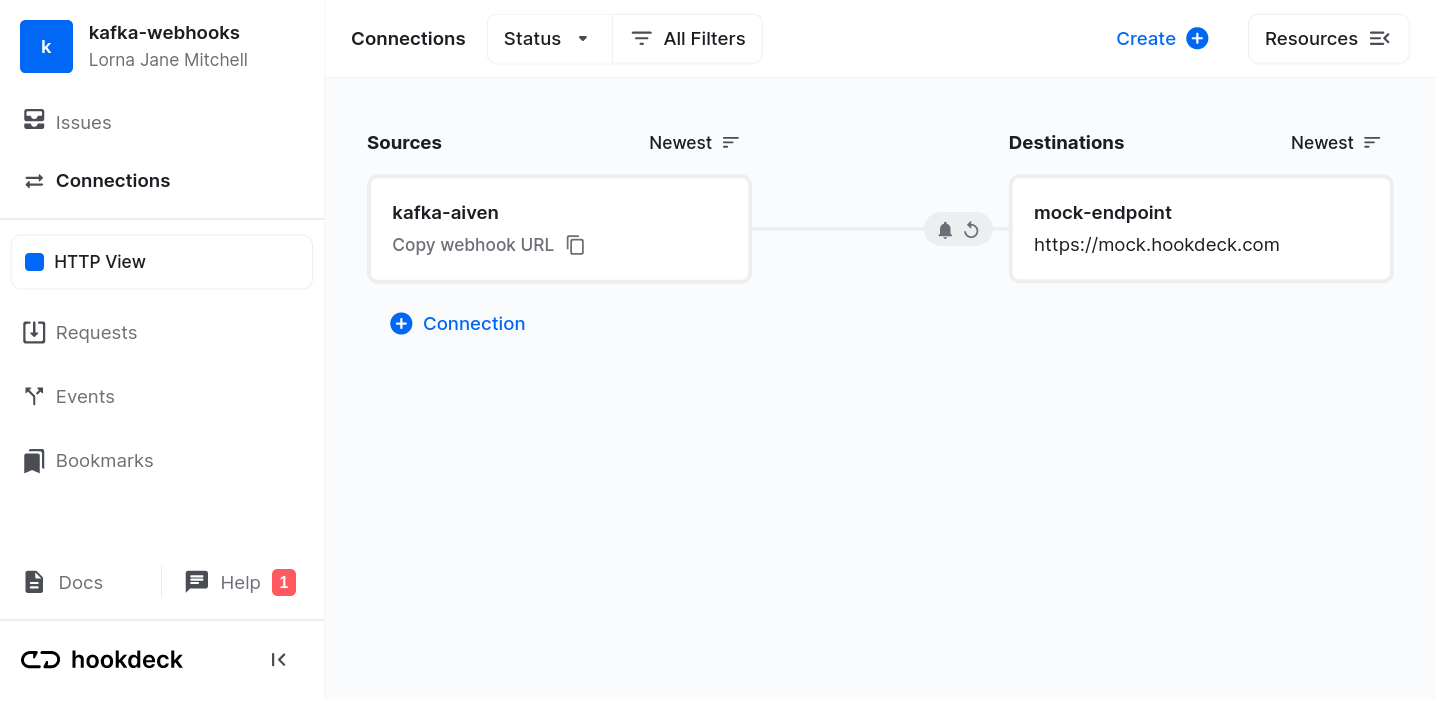Select the Connections icon in the sidebar
This screenshot has width=1440, height=701.
[x=33, y=181]
